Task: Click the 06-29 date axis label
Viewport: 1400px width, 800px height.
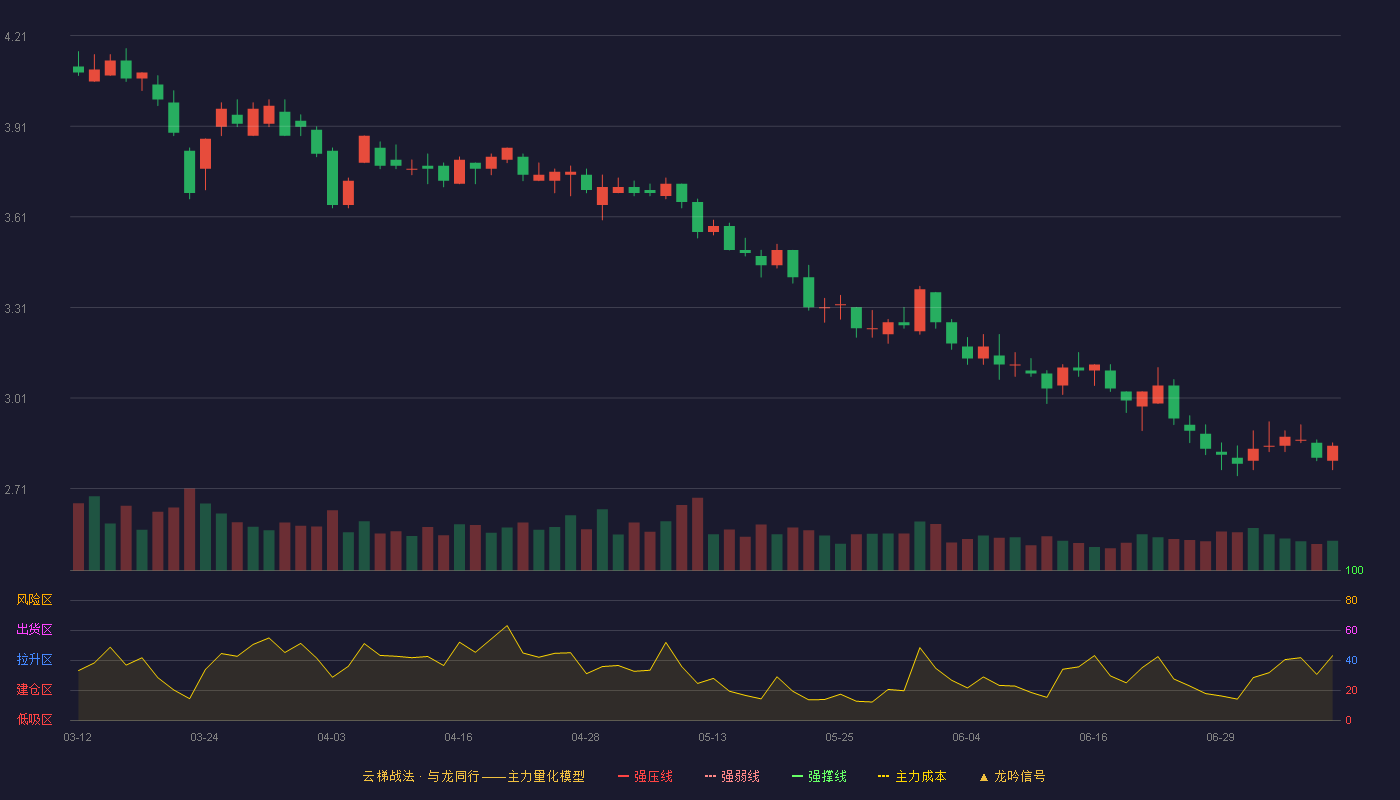Action: 1220,737
